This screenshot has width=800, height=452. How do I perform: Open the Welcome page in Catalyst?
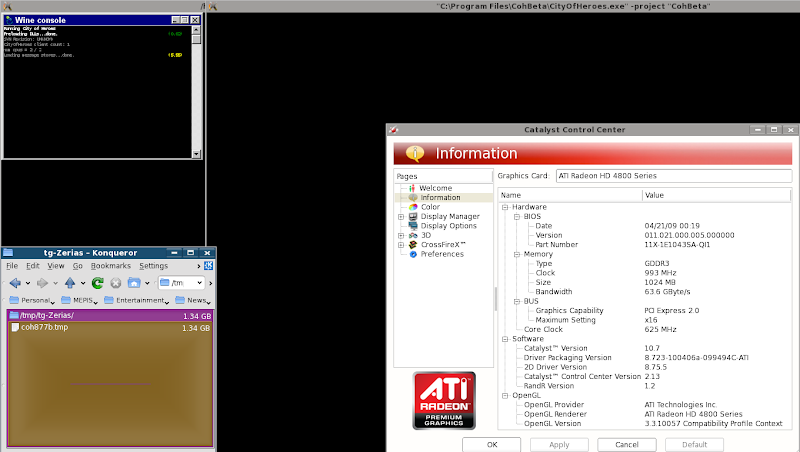pyautogui.click(x=435, y=188)
